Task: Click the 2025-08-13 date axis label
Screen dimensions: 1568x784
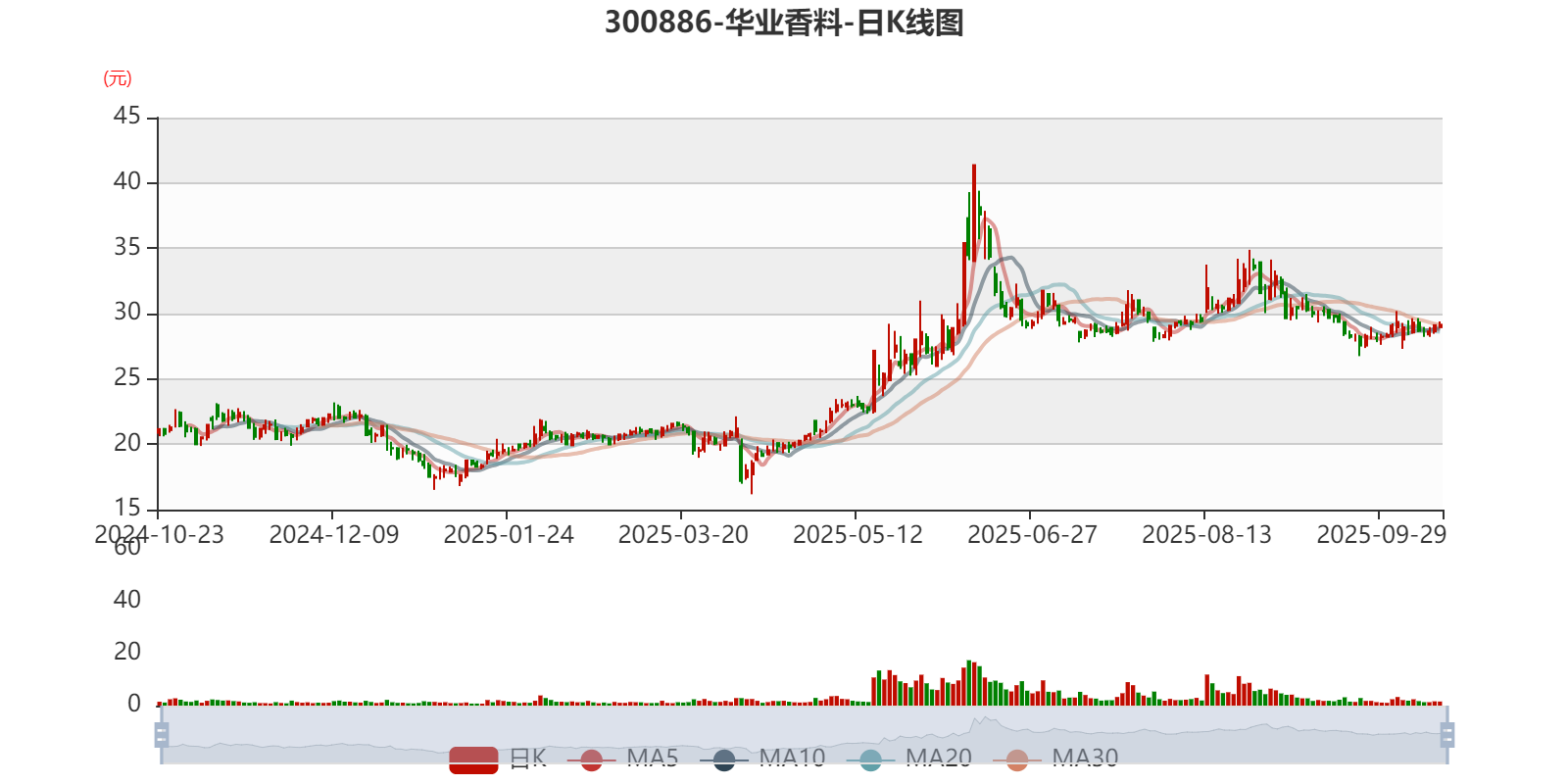Action: coord(1206,534)
